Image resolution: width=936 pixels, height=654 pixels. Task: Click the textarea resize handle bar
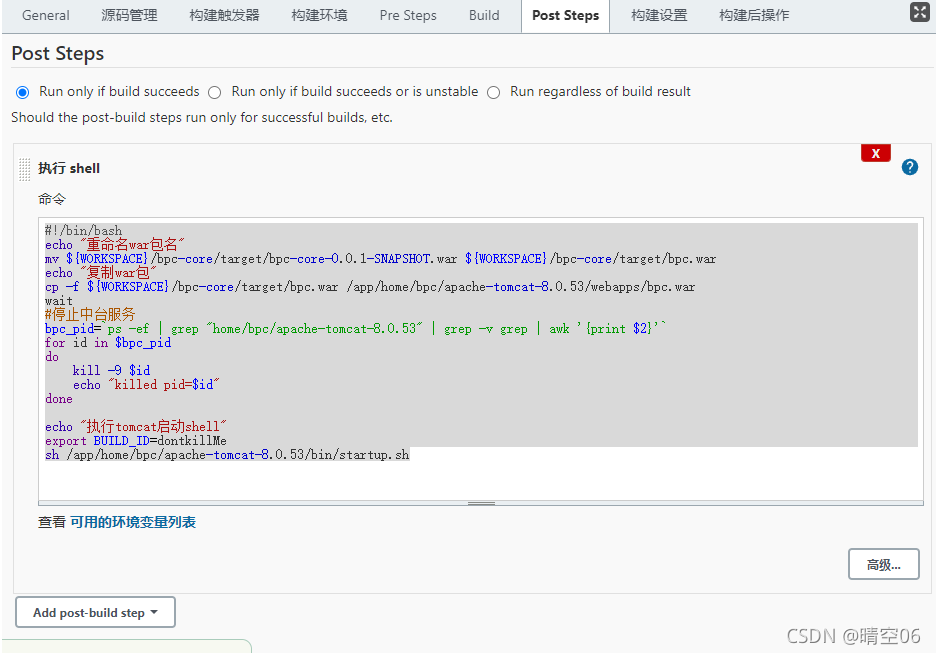[x=481, y=503]
